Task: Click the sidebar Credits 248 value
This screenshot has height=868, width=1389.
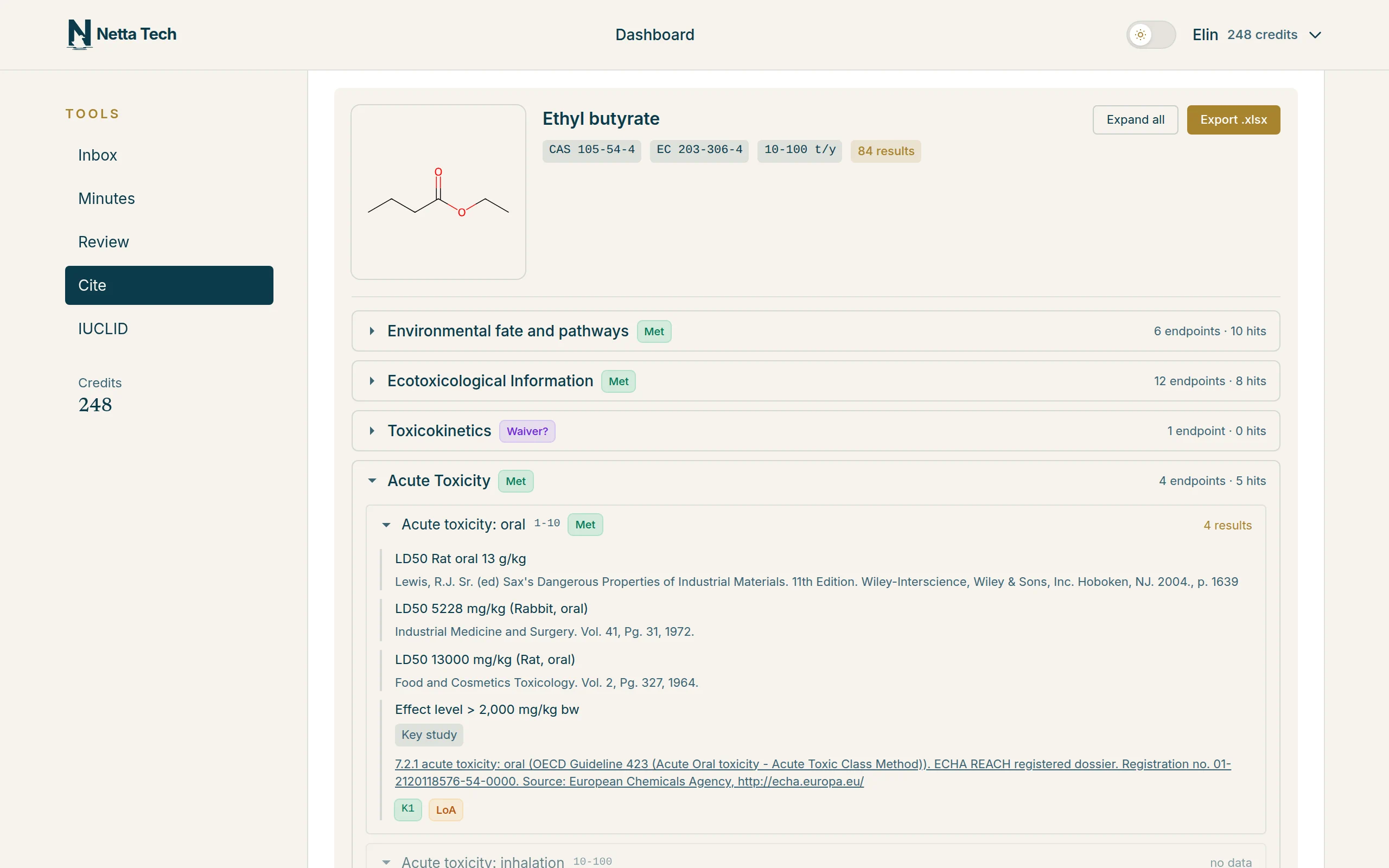Action: 95,405
